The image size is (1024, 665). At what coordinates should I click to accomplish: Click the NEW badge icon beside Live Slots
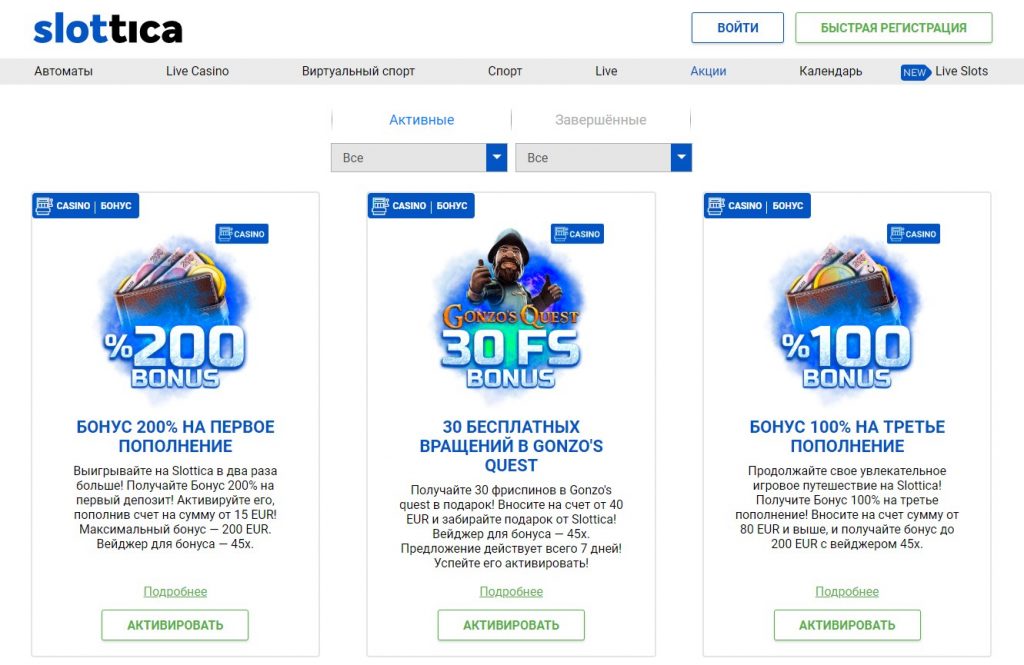pyautogui.click(x=915, y=72)
